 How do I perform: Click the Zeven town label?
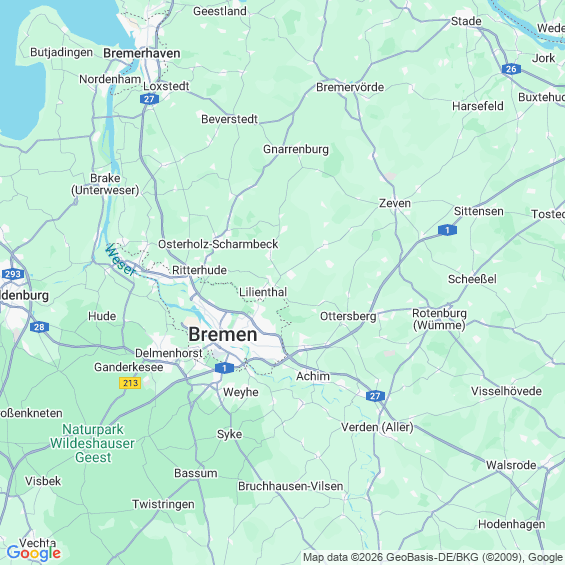(395, 203)
